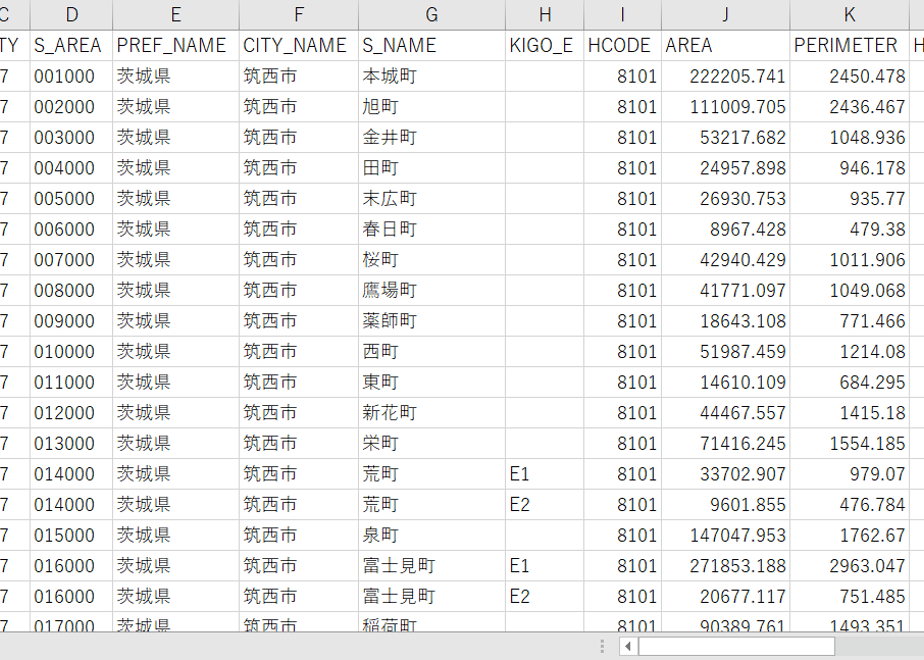Select AREA value 147047.953
924x660 pixels.
(x=725, y=535)
